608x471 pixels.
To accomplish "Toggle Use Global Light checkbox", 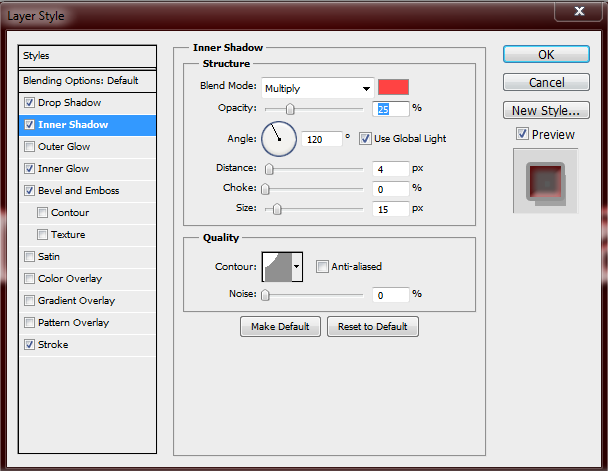I will tap(365, 138).
